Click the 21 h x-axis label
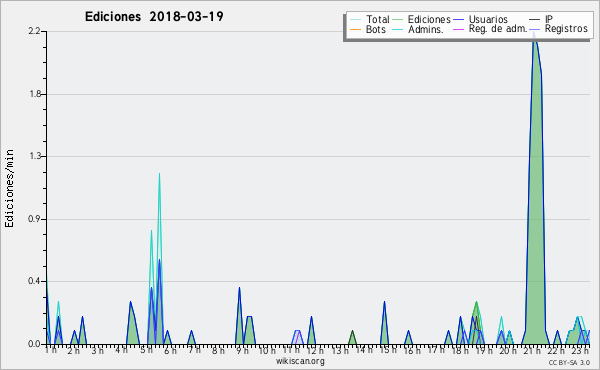The height and width of the screenshot is (370, 600). (x=533, y=350)
